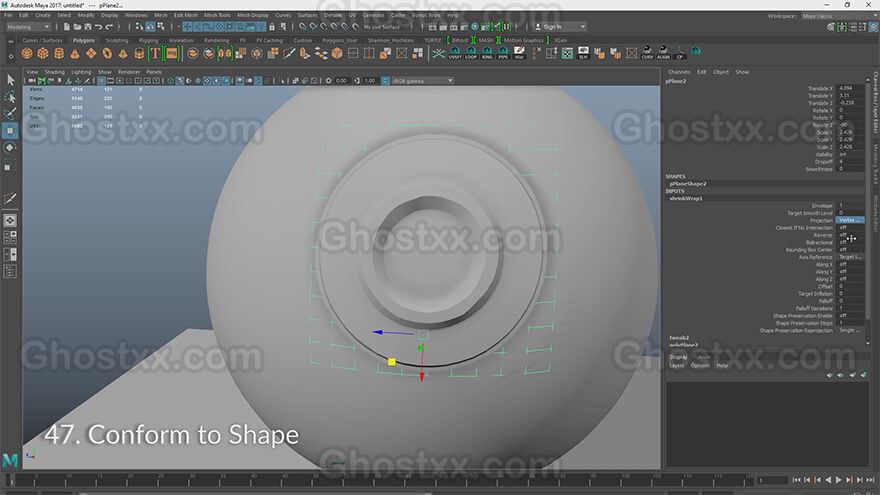Select the Display tab in Layer Editor
The image size is (880, 495).
pyautogui.click(x=678, y=357)
